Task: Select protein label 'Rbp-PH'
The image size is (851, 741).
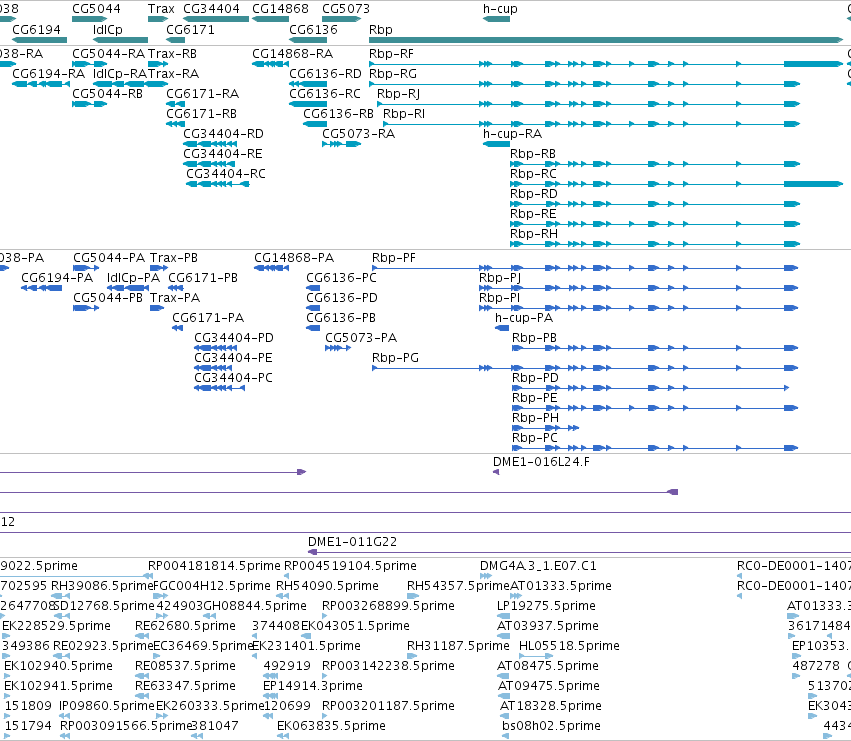Action: pos(535,419)
